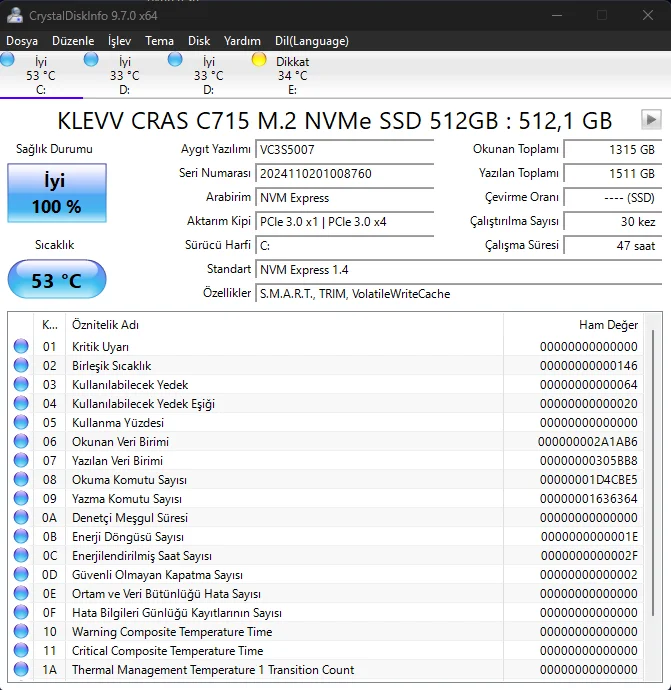
Task: Open the Dil(Language) menu
Action: coord(312,41)
